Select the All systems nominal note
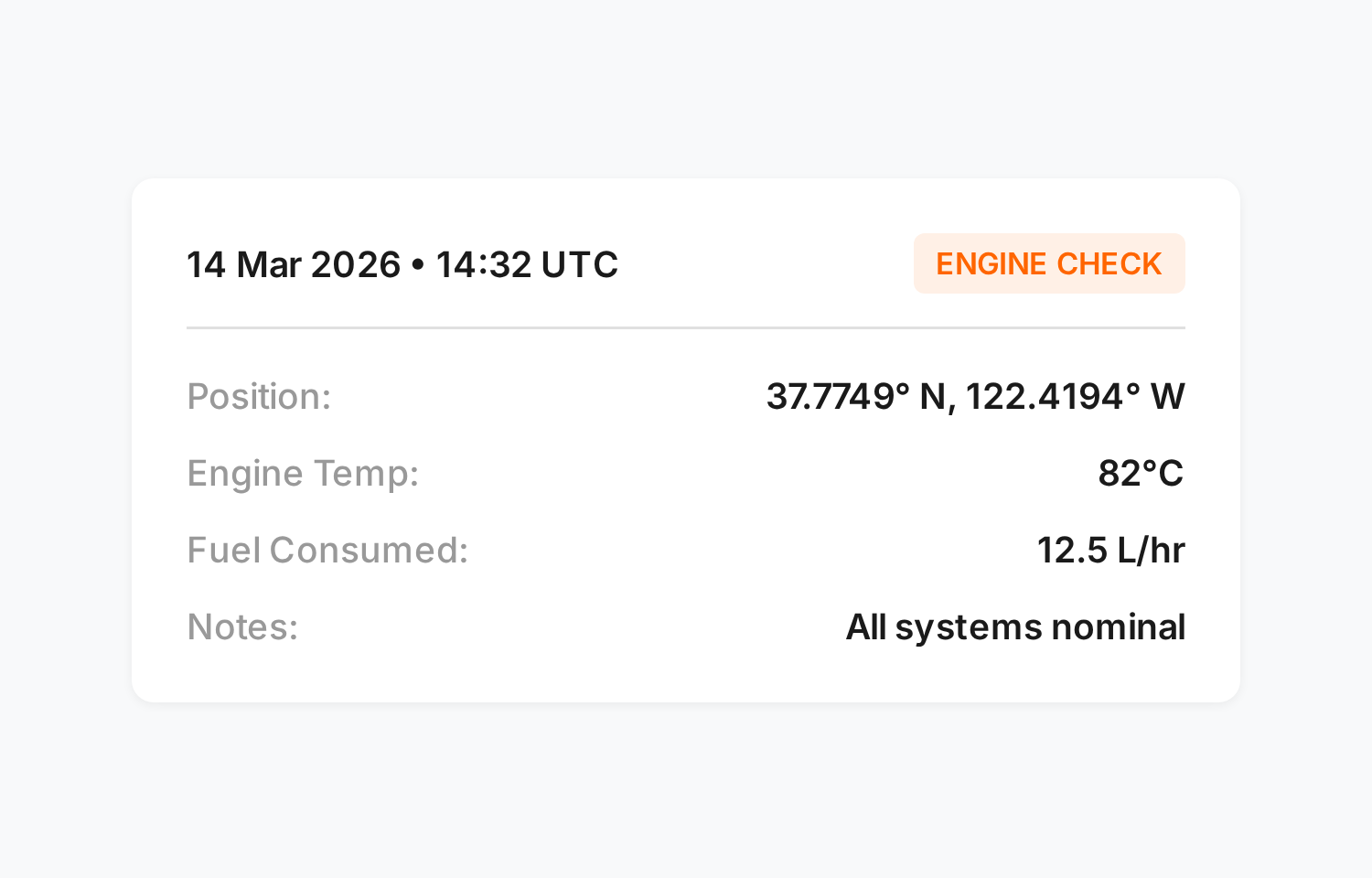The height and width of the screenshot is (878, 1372). (x=1015, y=627)
